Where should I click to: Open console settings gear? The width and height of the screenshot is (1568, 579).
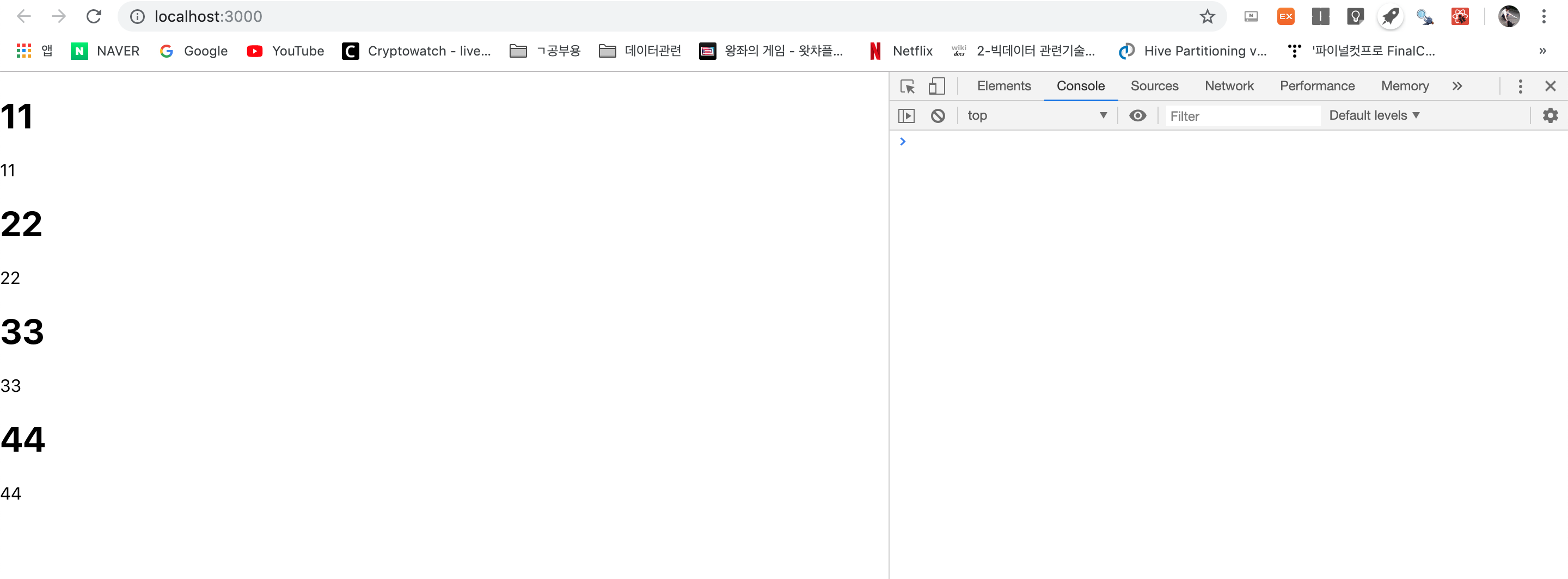1549,115
